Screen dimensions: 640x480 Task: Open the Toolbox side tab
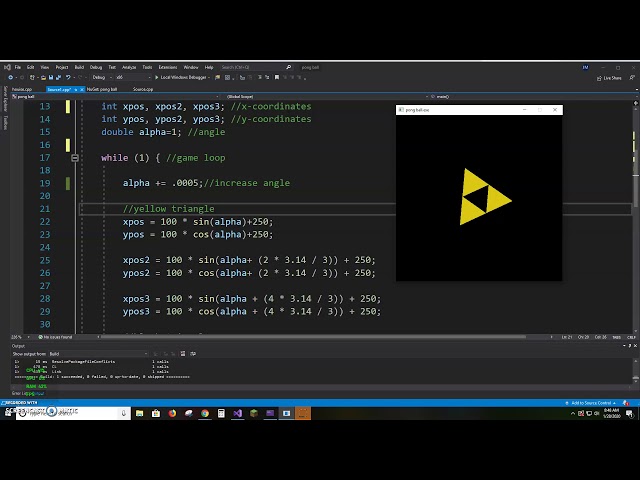coord(5,122)
